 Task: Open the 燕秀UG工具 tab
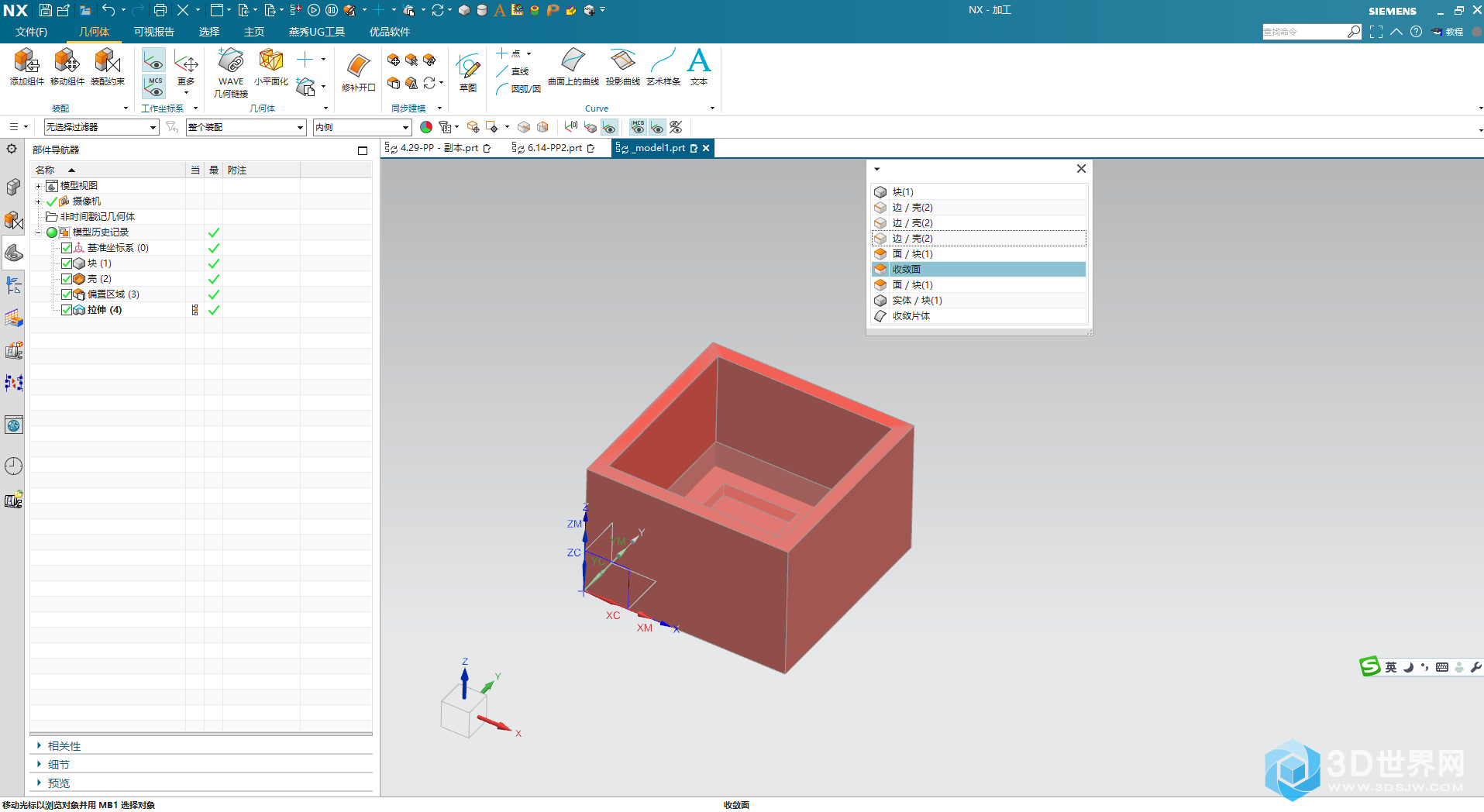(x=317, y=32)
